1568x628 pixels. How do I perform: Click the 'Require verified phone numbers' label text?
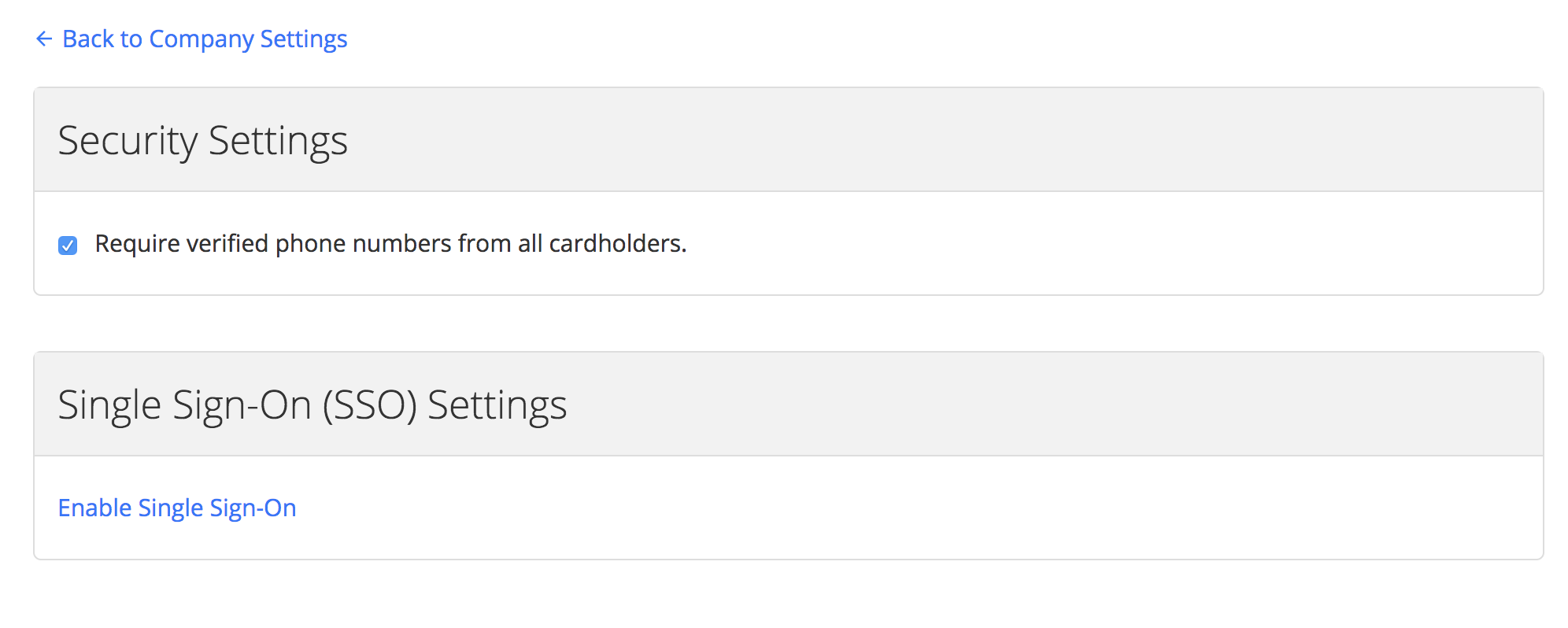tap(390, 244)
